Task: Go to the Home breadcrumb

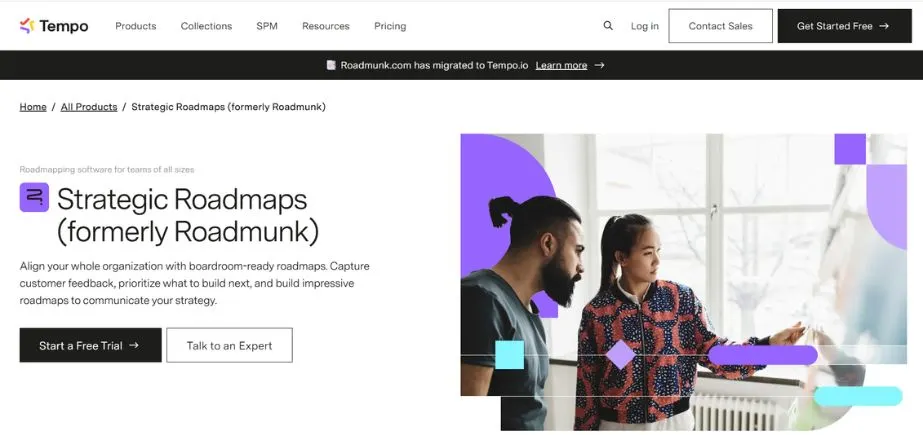Action: pos(33,107)
